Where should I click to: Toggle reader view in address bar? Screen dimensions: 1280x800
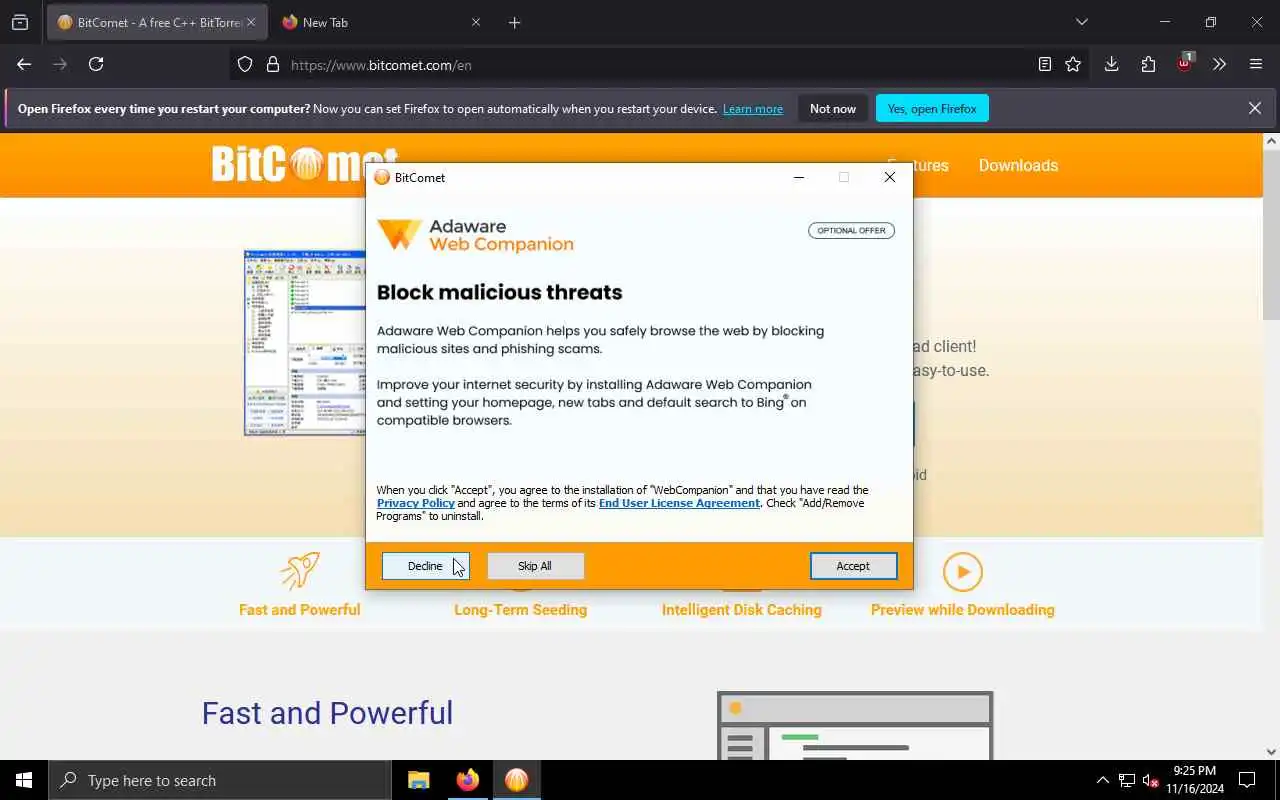1044,64
